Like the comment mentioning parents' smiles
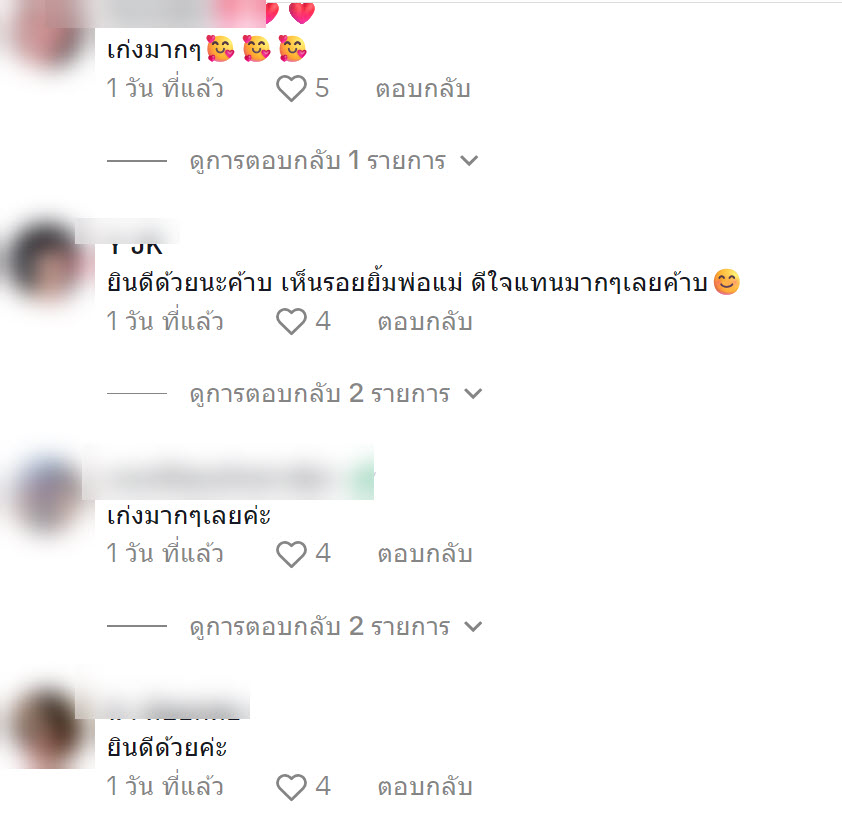 pyautogui.click(x=291, y=322)
